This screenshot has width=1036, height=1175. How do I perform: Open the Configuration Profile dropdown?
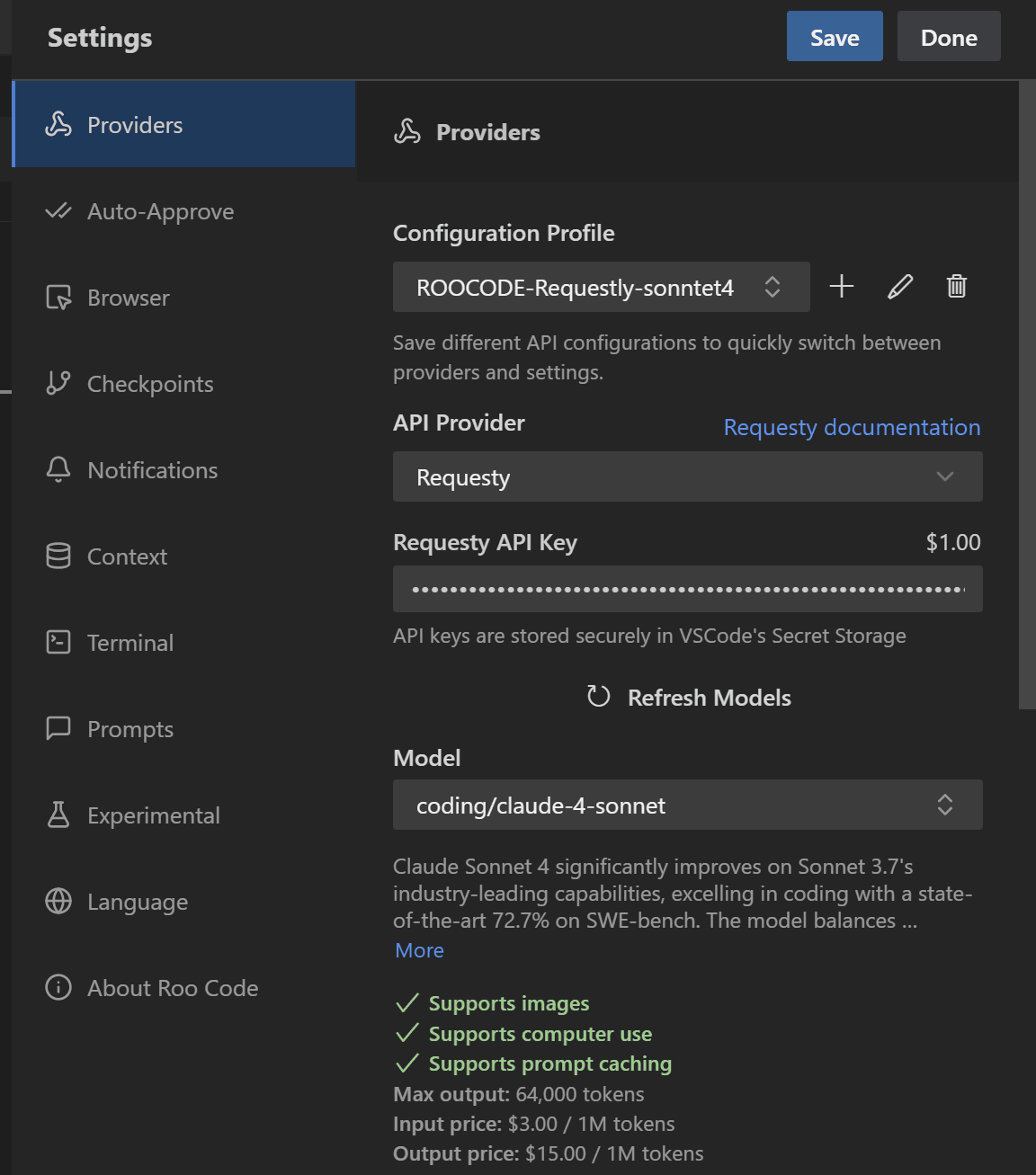(x=602, y=287)
